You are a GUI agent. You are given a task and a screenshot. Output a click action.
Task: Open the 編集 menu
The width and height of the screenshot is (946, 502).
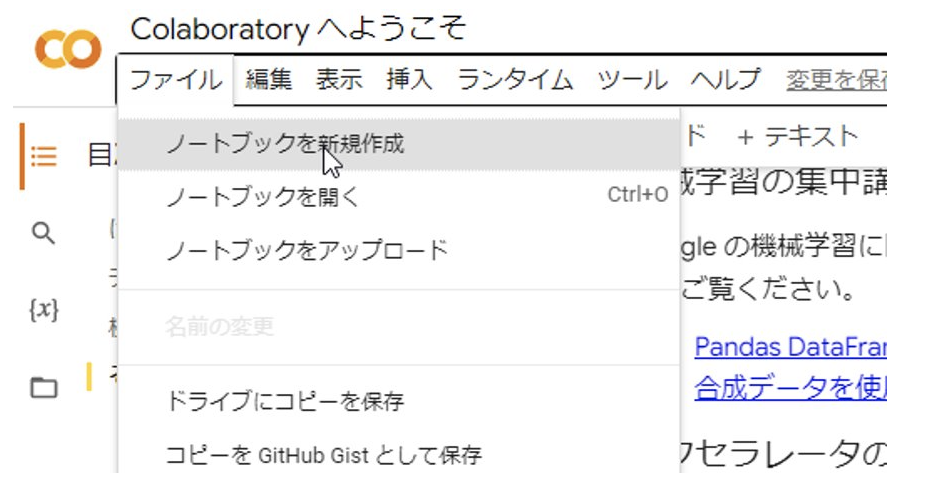(x=268, y=80)
